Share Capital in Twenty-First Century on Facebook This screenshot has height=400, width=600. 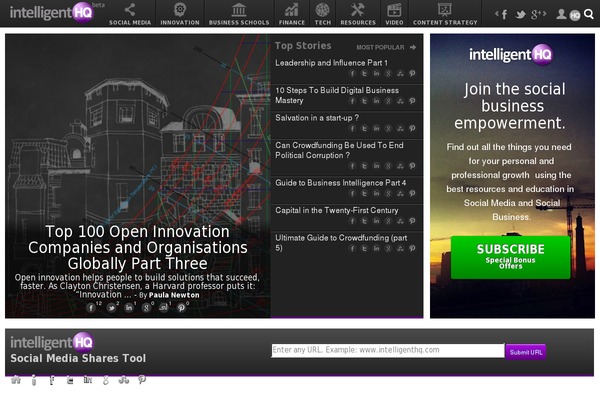(x=352, y=221)
